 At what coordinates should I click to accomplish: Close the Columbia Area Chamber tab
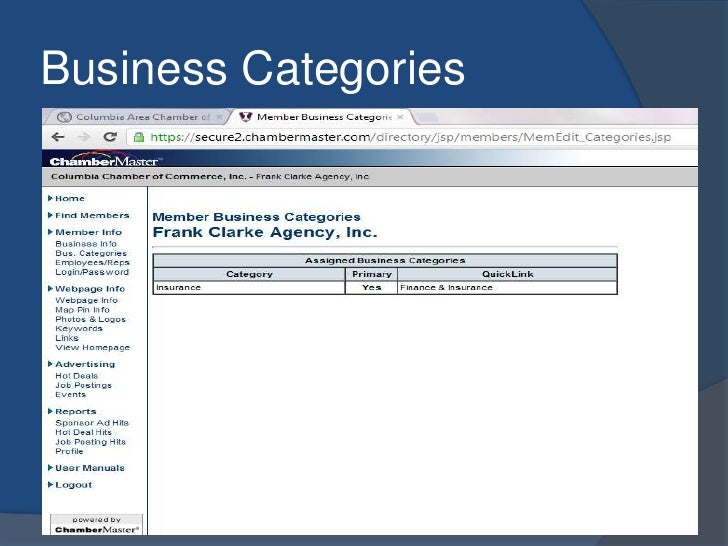click(x=220, y=117)
